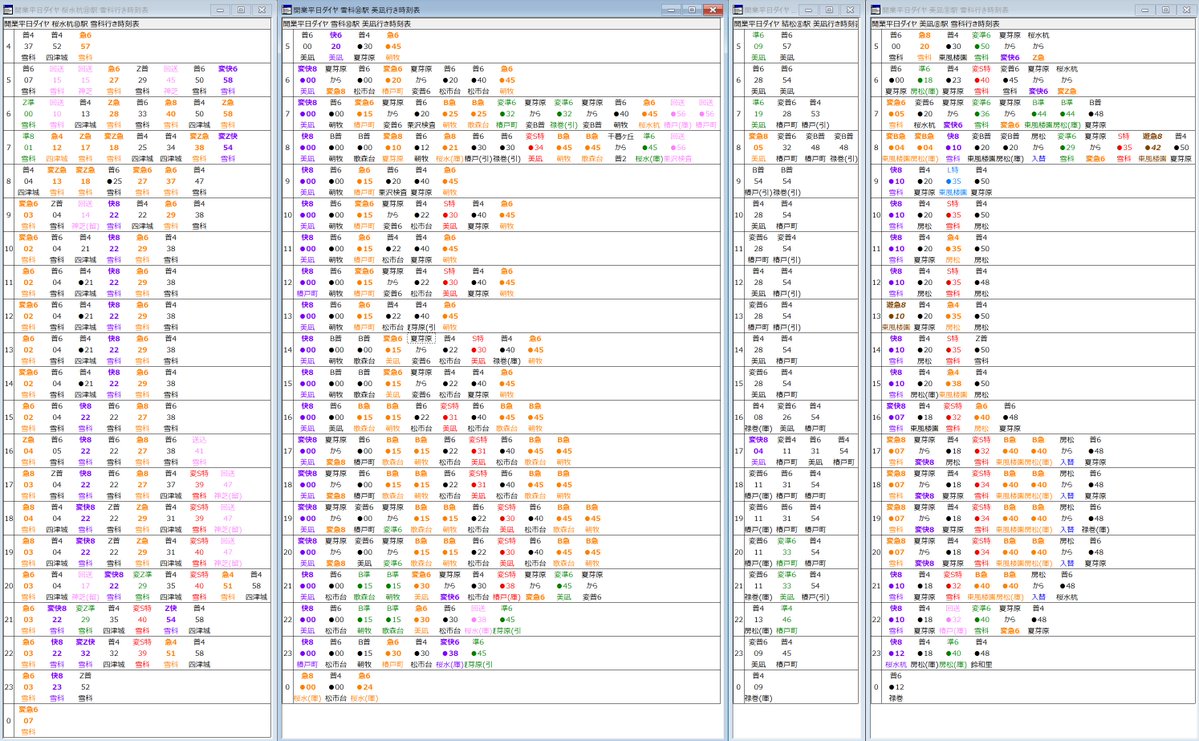This screenshot has height=741, width=1199.
Task: Maximize the active window with the red close button
Action: tap(691, 10)
